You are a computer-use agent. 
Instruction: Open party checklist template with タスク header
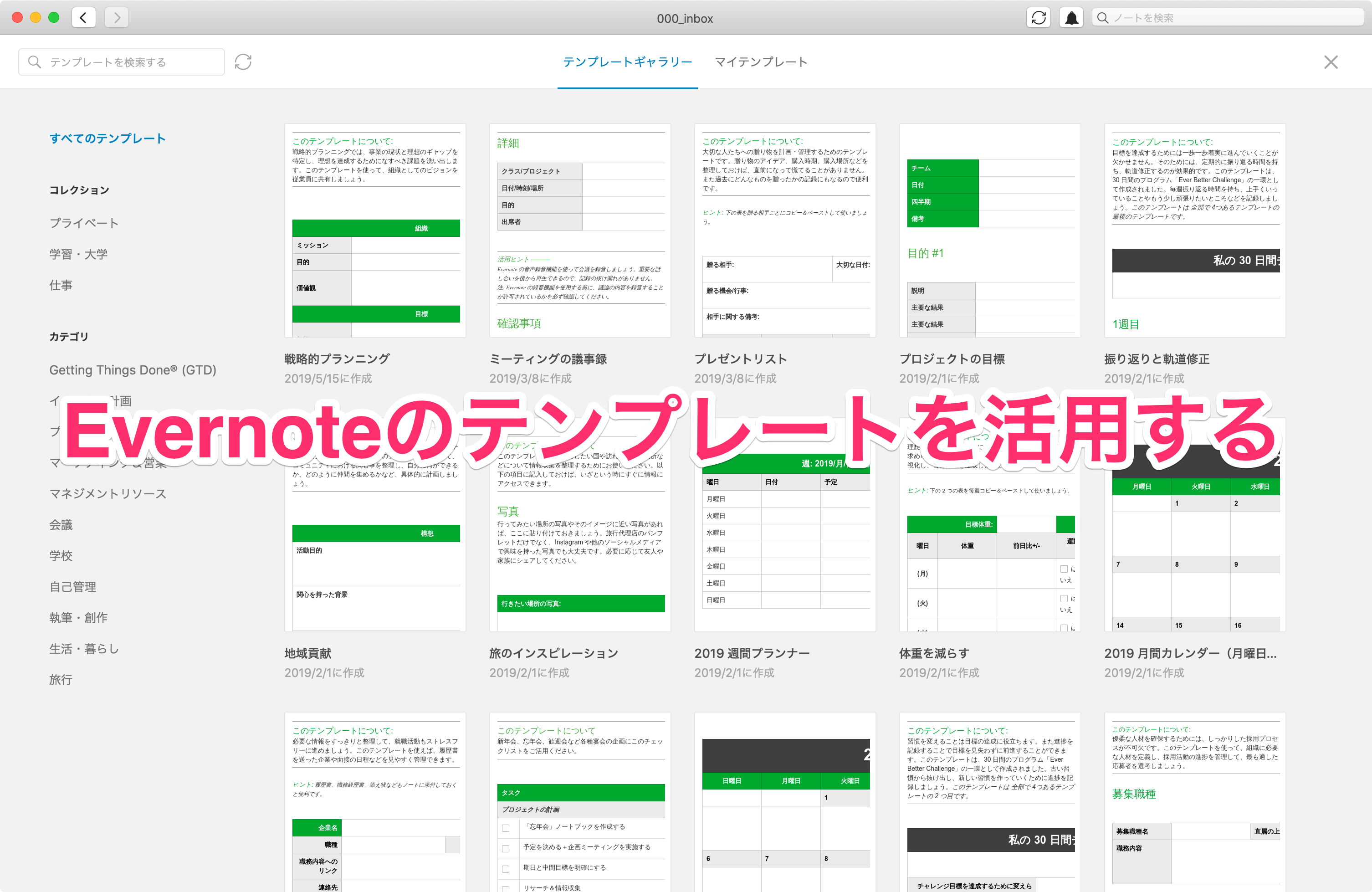coord(580,802)
